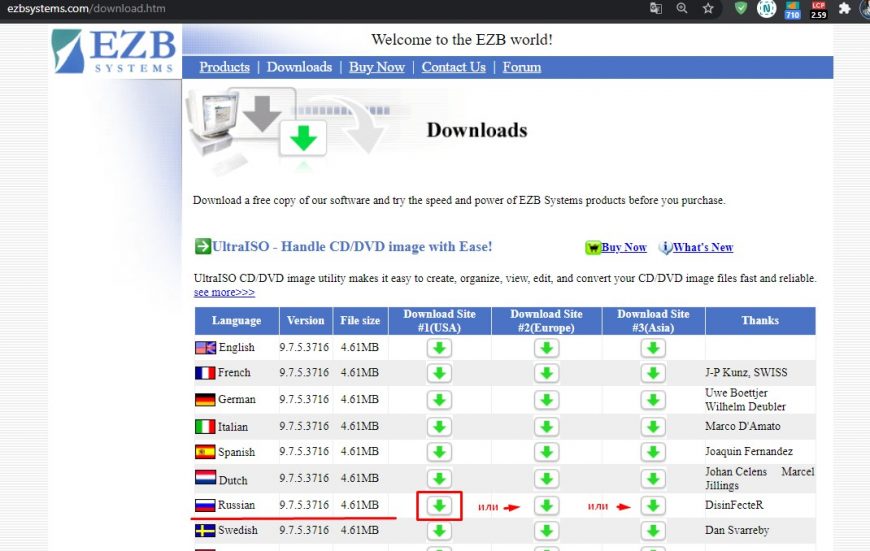870x551 pixels.
Task: Follow the see more>>> link
Action: click(224, 292)
